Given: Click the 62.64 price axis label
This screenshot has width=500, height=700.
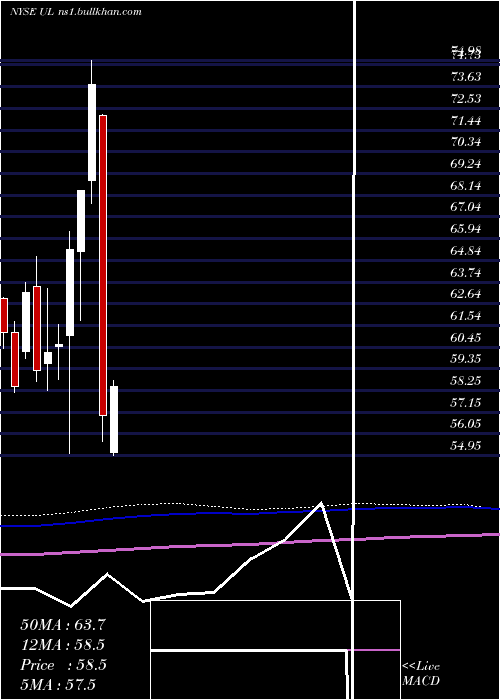Looking at the screenshot, I should (467, 294).
